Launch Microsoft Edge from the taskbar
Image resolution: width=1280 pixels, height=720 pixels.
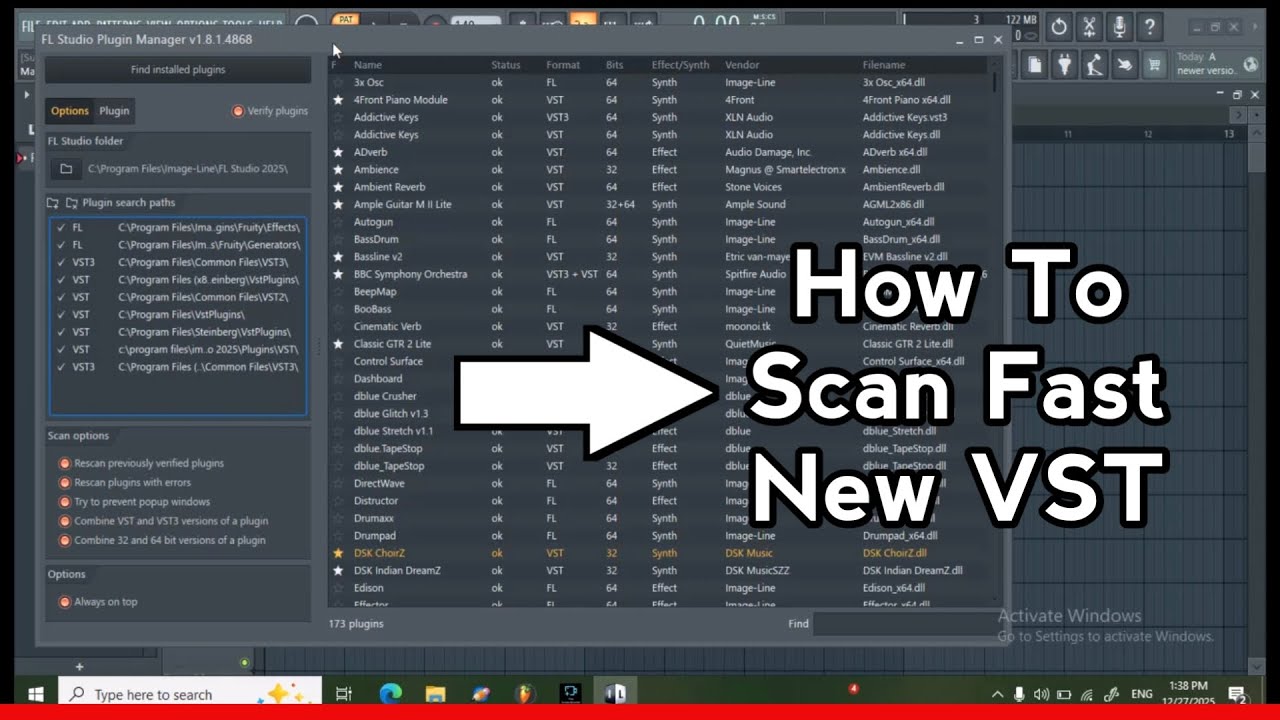pos(390,694)
